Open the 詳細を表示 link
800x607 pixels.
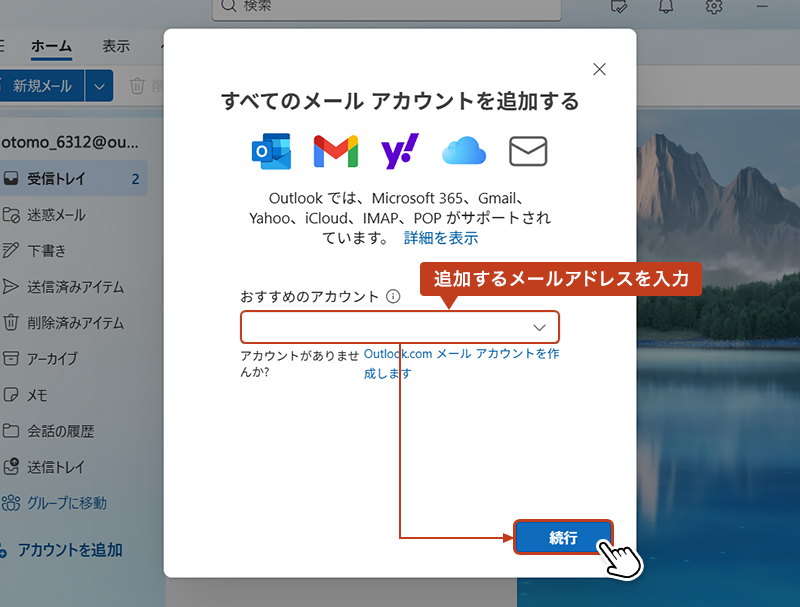[x=441, y=238]
